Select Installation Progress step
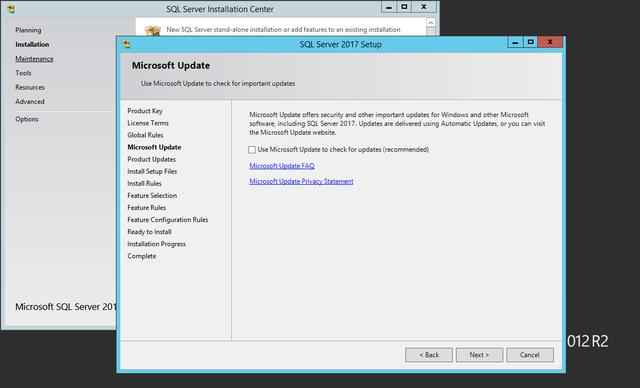This screenshot has height=388, width=640. (x=156, y=244)
